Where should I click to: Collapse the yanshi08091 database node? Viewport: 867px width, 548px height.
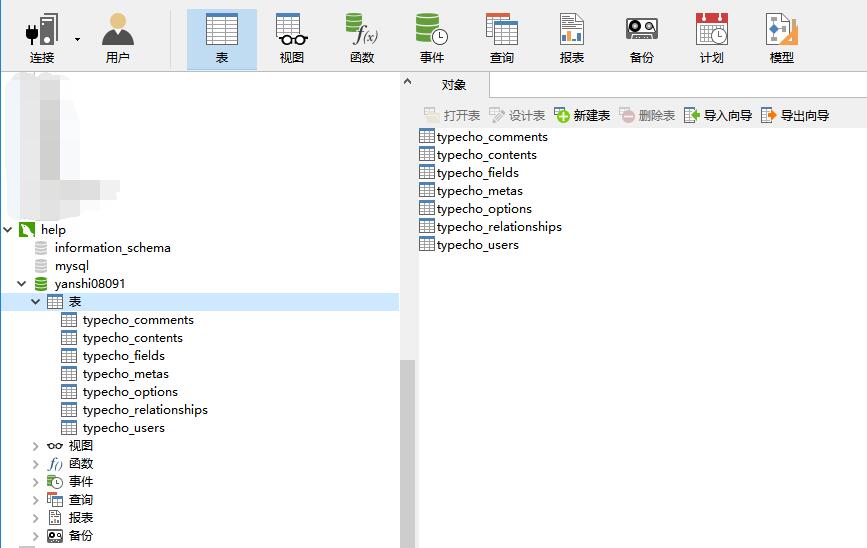tap(22, 284)
